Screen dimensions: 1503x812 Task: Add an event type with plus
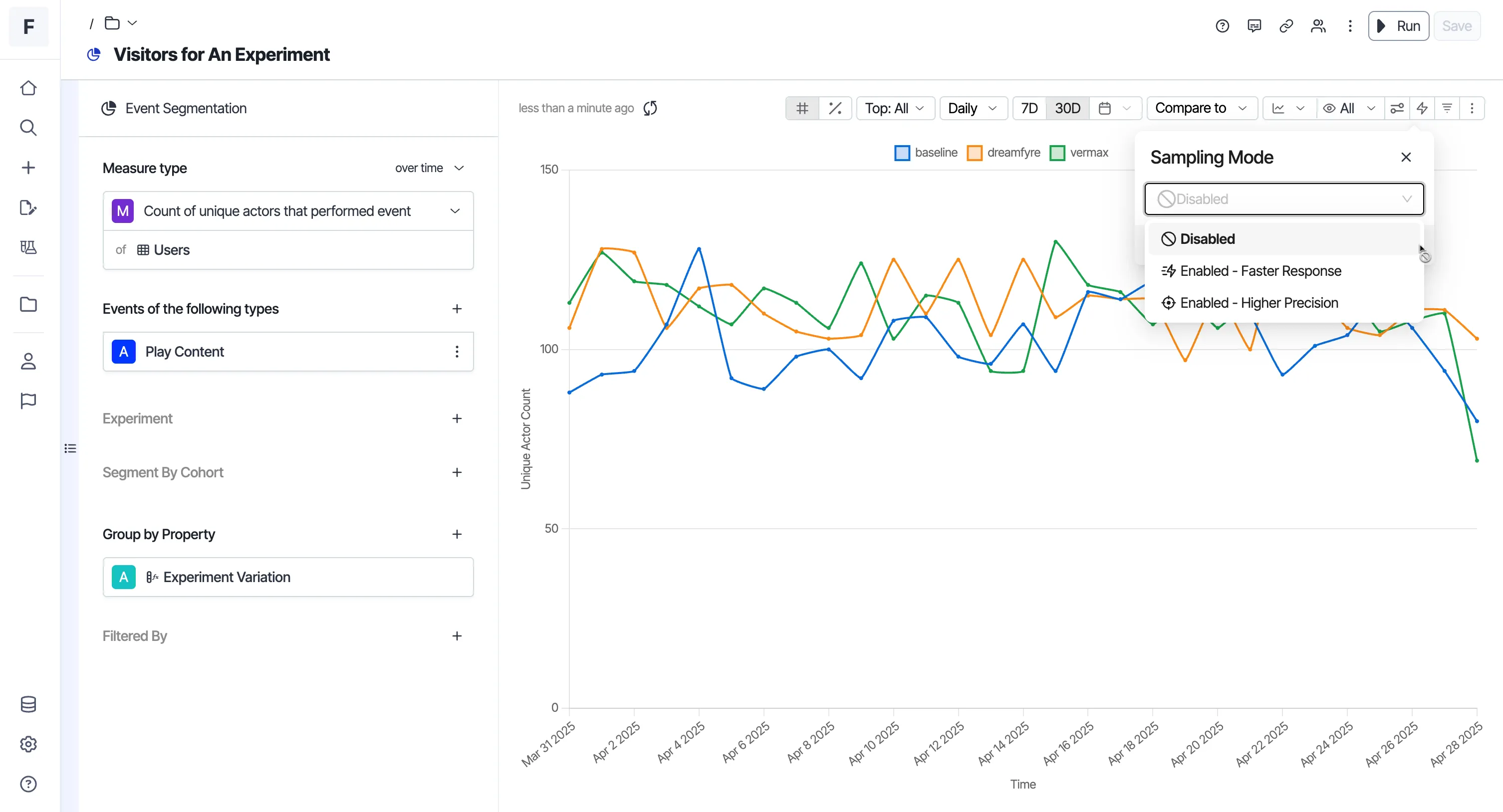[x=457, y=309]
